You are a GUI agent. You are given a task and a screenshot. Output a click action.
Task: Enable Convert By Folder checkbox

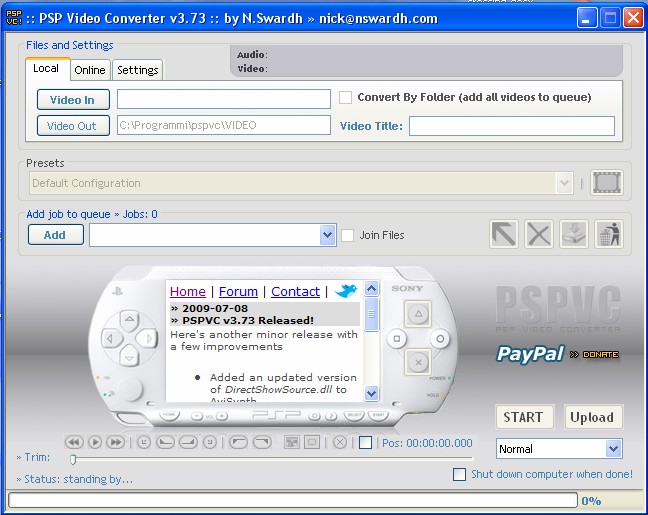click(345, 98)
